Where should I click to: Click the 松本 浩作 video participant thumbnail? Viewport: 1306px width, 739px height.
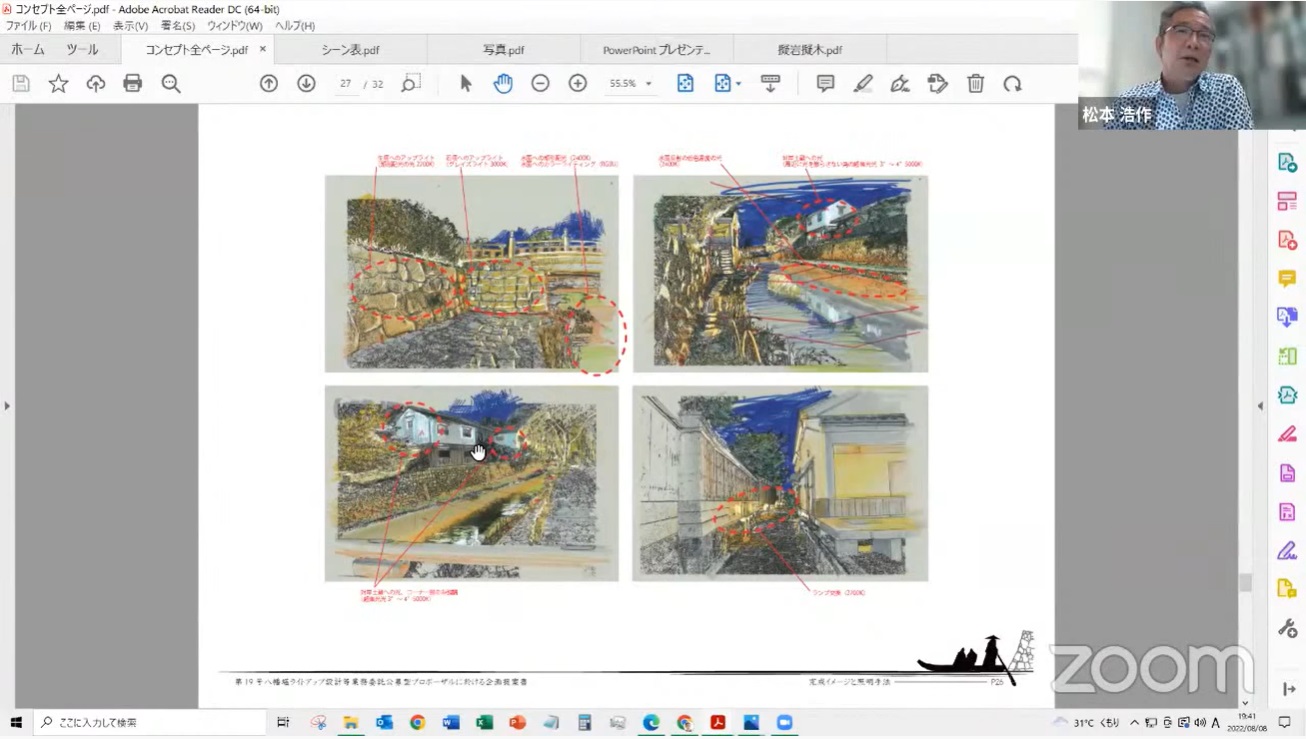[1192, 65]
